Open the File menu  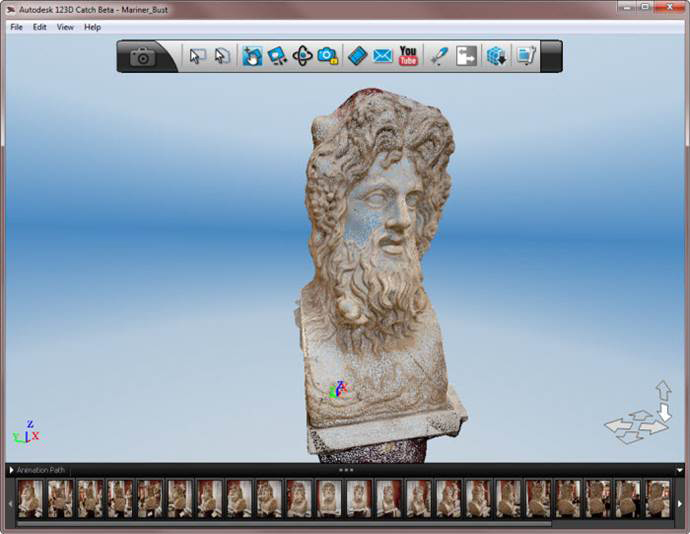coord(16,27)
